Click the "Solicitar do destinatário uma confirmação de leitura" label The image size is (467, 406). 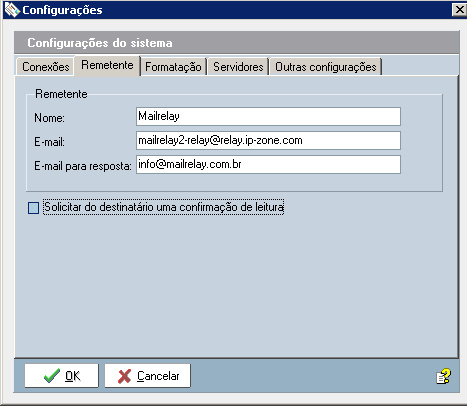164,207
